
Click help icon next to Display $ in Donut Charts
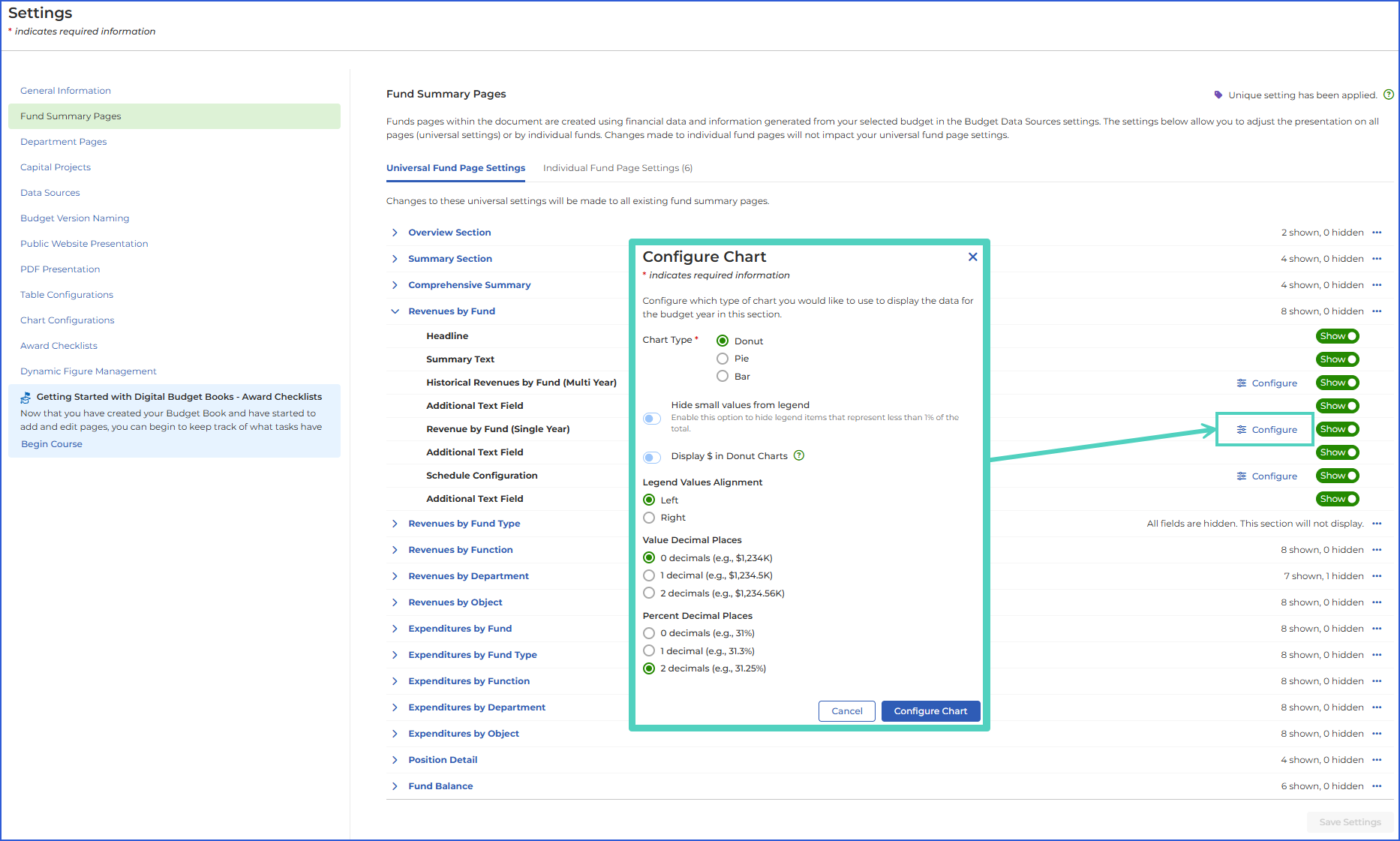point(799,455)
